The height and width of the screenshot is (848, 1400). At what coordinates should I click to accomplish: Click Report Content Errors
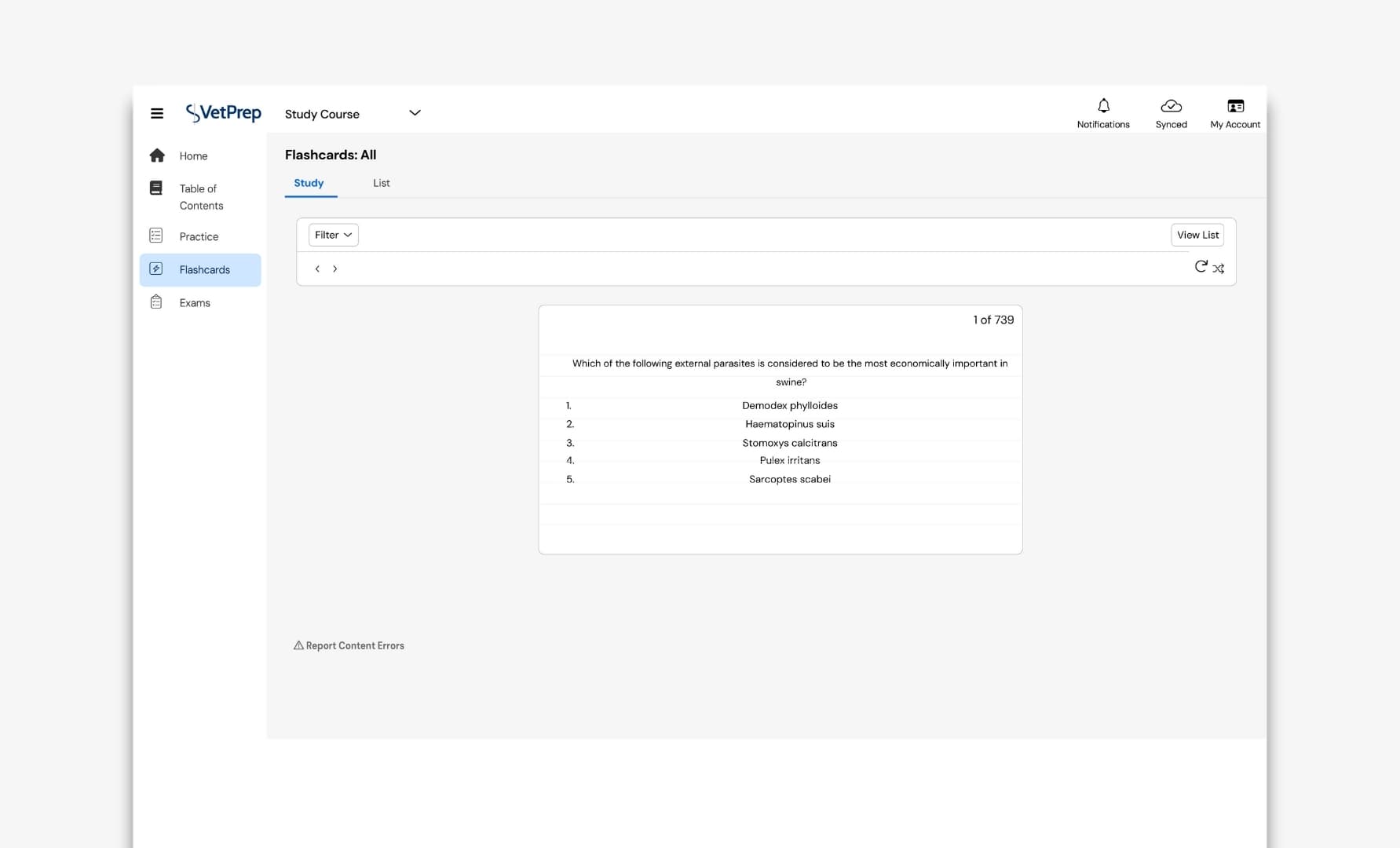click(349, 645)
